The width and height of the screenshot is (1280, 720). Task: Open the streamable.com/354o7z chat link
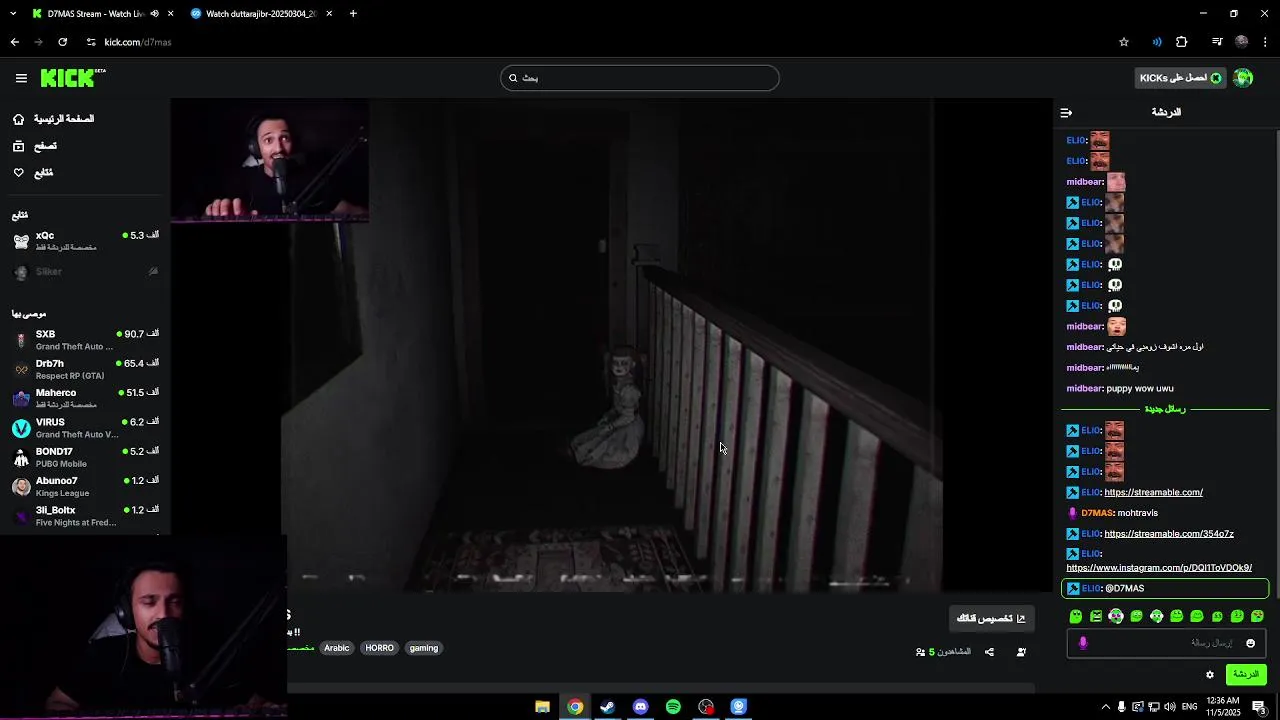pos(1169,534)
